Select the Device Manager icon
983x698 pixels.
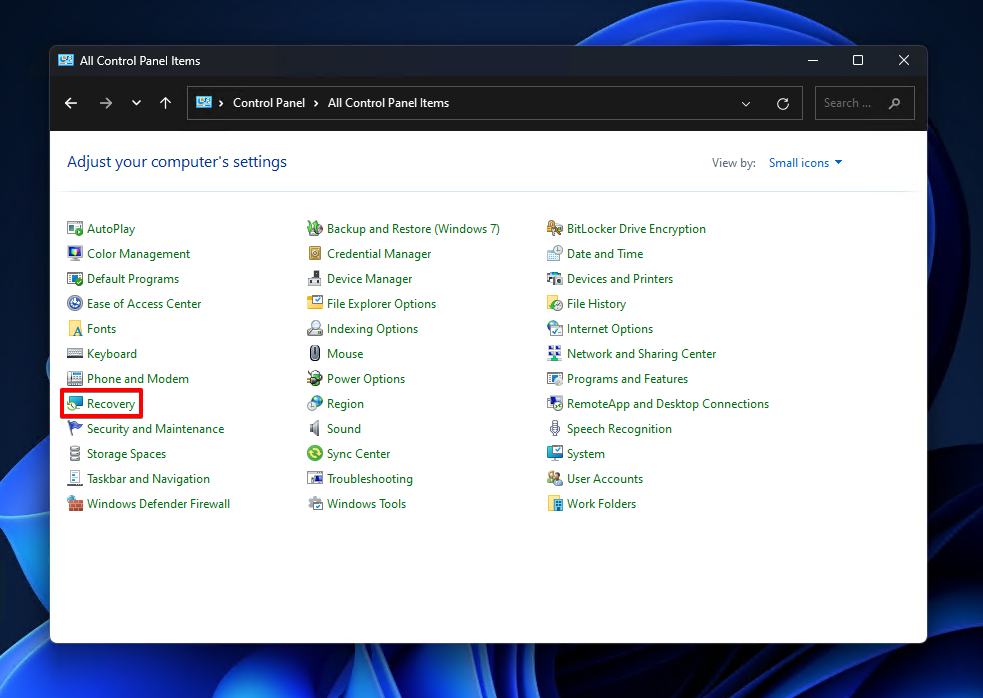point(315,279)
